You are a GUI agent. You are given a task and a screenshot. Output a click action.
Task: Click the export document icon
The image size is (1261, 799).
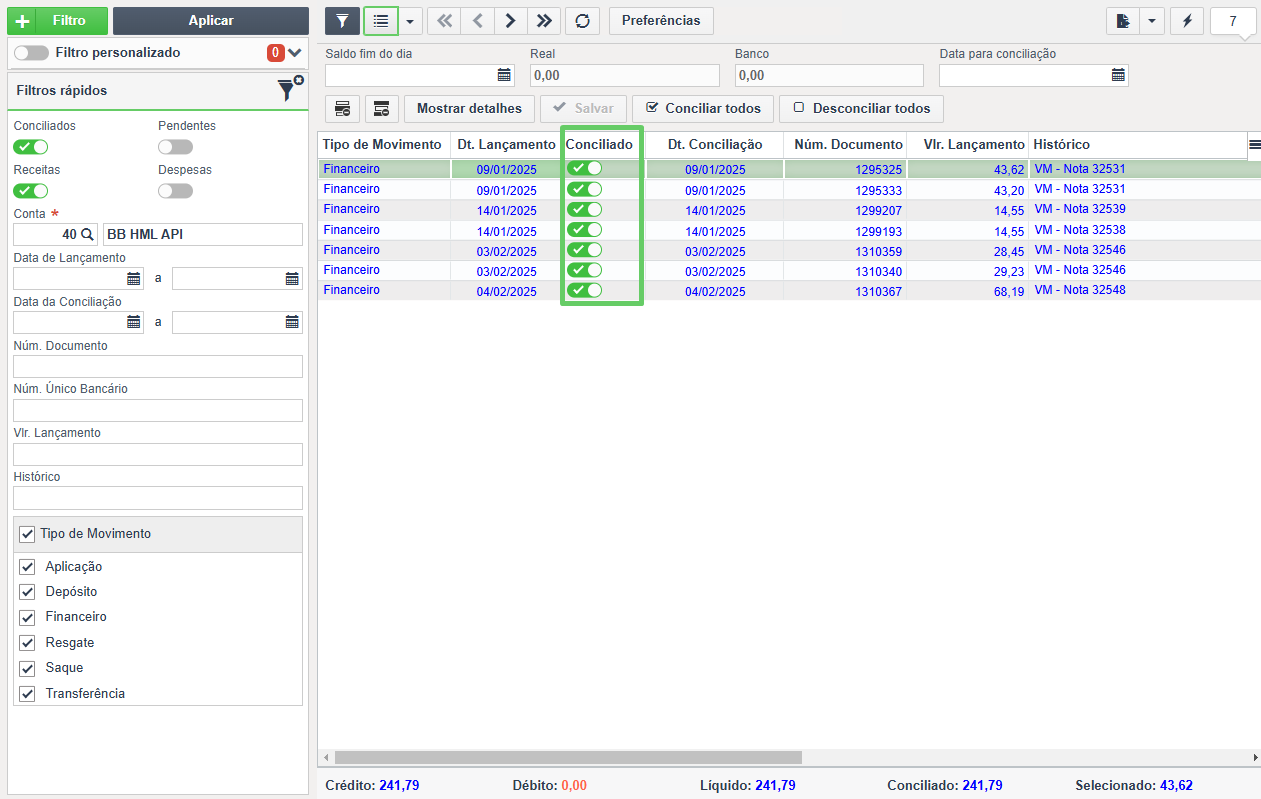point(1123,21)
